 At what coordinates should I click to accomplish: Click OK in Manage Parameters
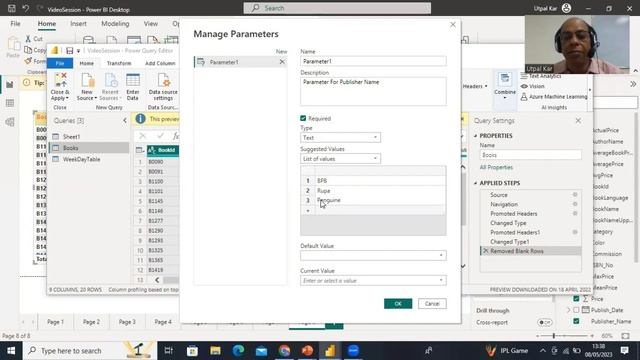point(398,304)
